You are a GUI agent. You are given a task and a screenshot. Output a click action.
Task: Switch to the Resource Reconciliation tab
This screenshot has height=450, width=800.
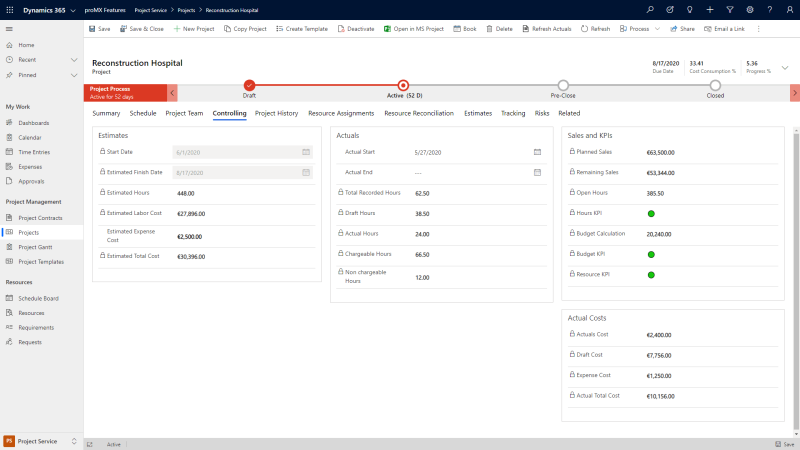419,113
